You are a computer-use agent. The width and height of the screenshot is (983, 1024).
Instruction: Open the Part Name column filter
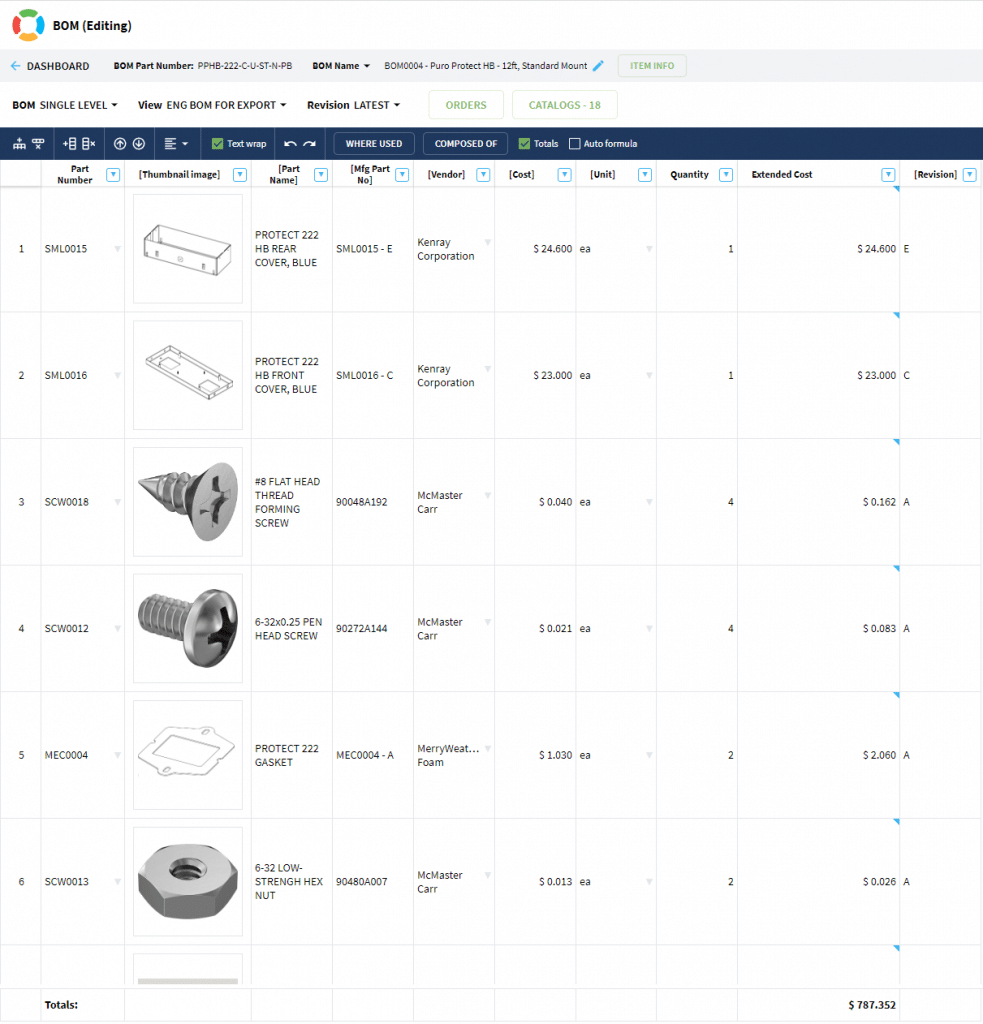coord(321,174)
